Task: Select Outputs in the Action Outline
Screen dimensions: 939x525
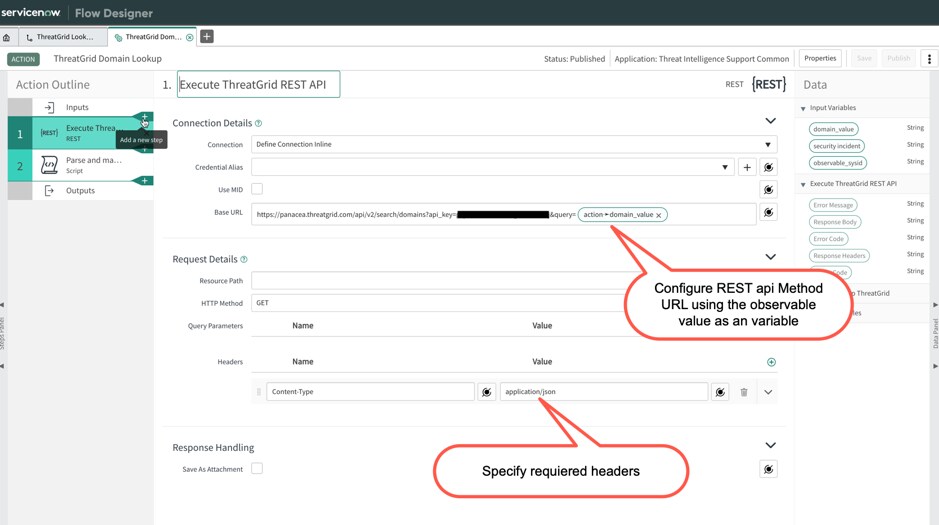Action: click(x=80, y=190)
